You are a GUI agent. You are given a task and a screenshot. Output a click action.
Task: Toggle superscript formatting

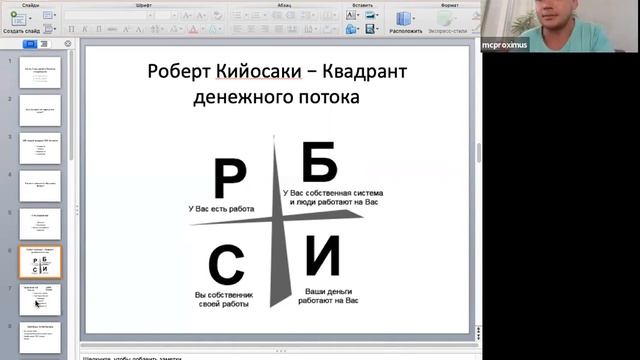[126, 29]
